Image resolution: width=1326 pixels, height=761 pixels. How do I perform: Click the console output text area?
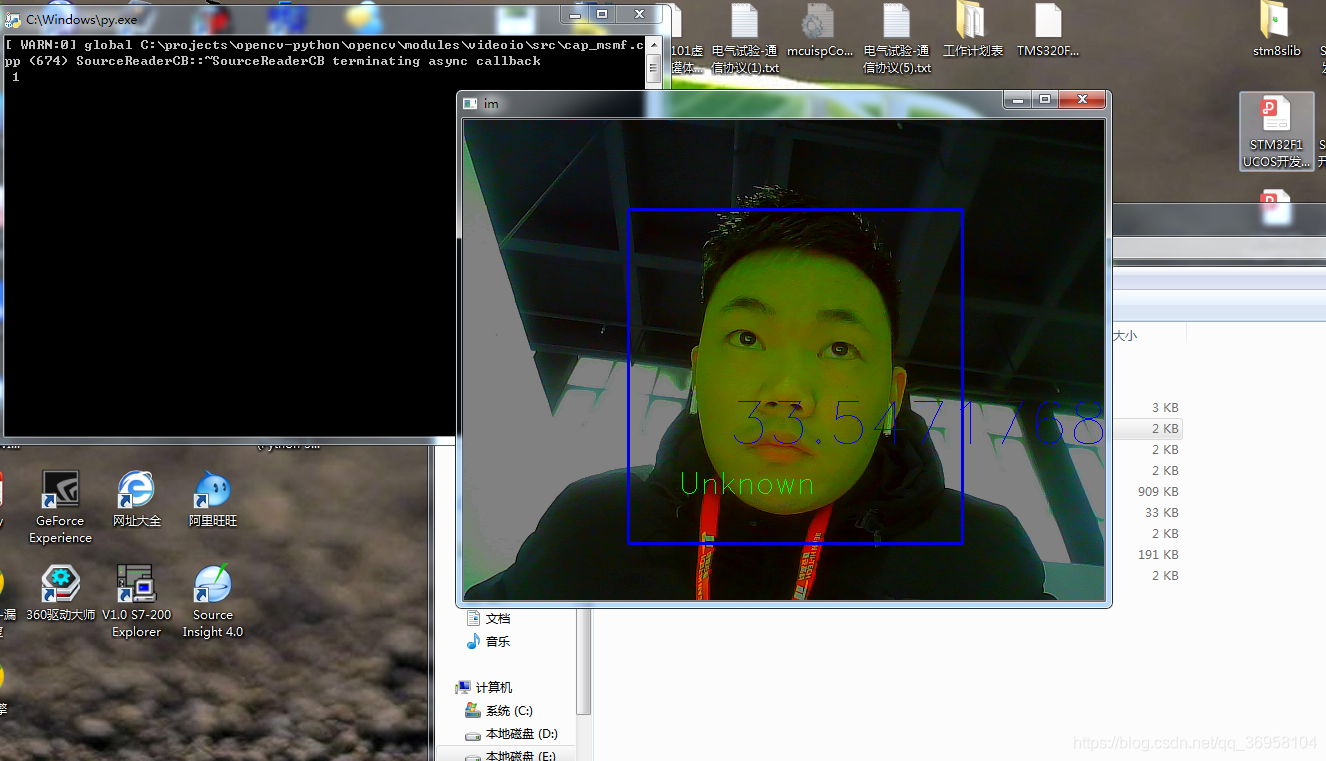point(323,236)
